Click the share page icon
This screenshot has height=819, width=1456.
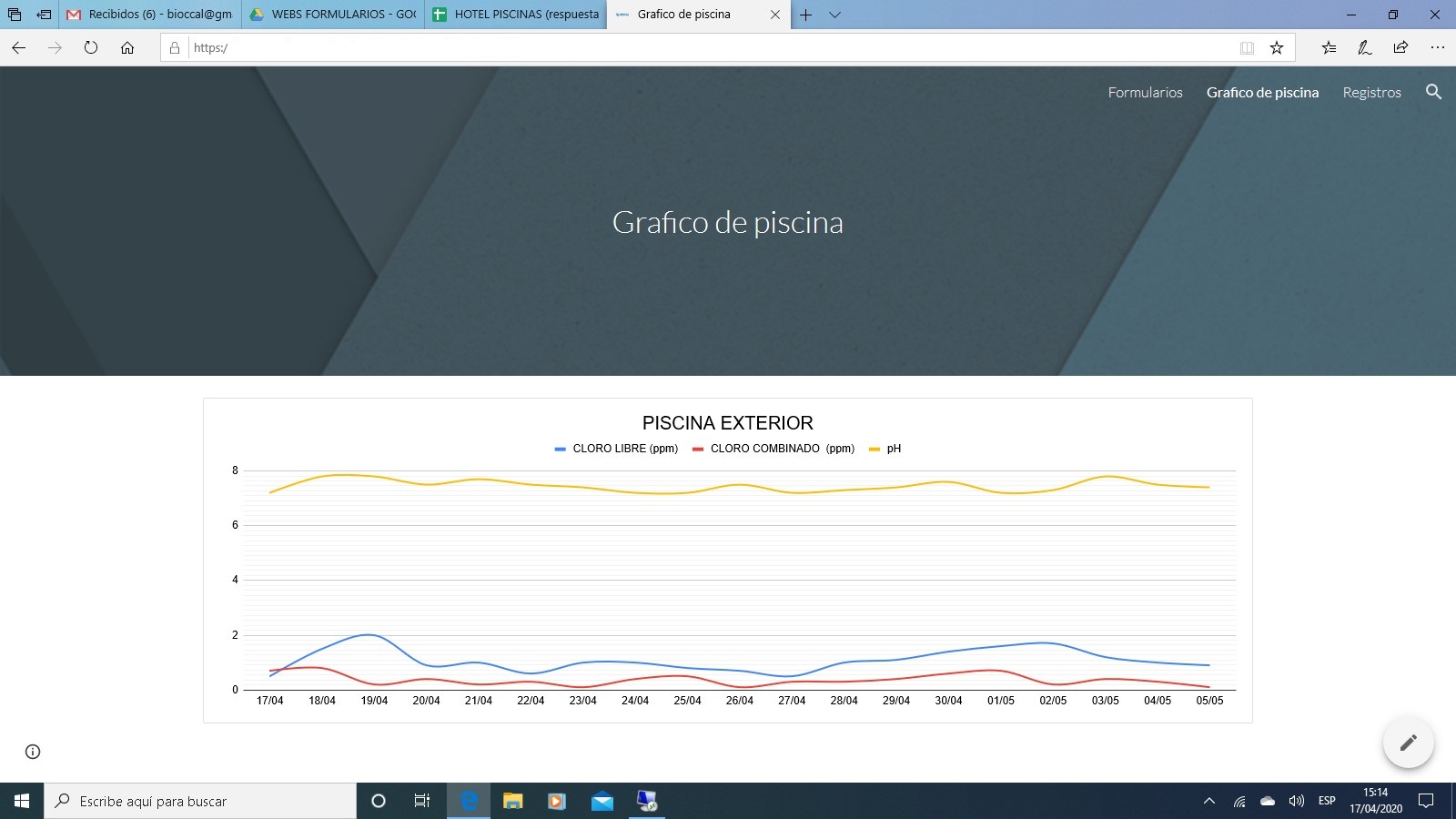[x=1400, y=47]
